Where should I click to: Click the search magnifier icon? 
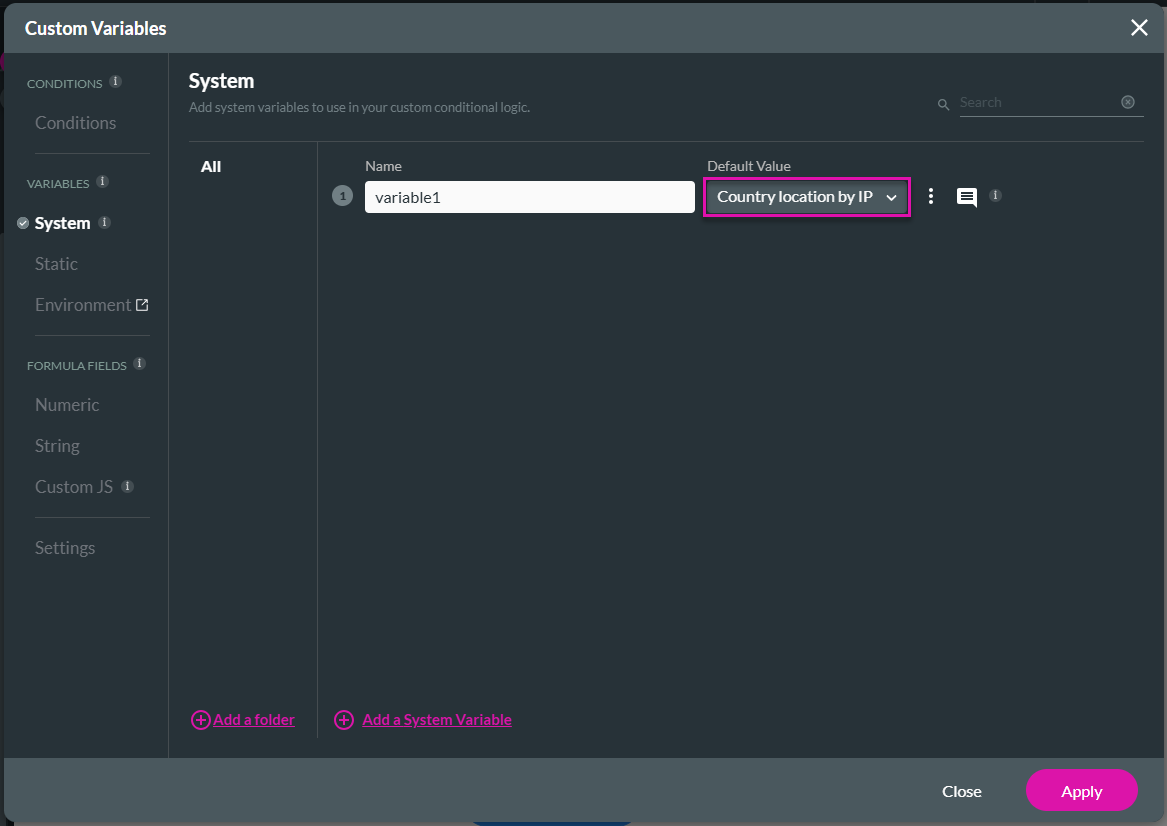tap(943, 104)
